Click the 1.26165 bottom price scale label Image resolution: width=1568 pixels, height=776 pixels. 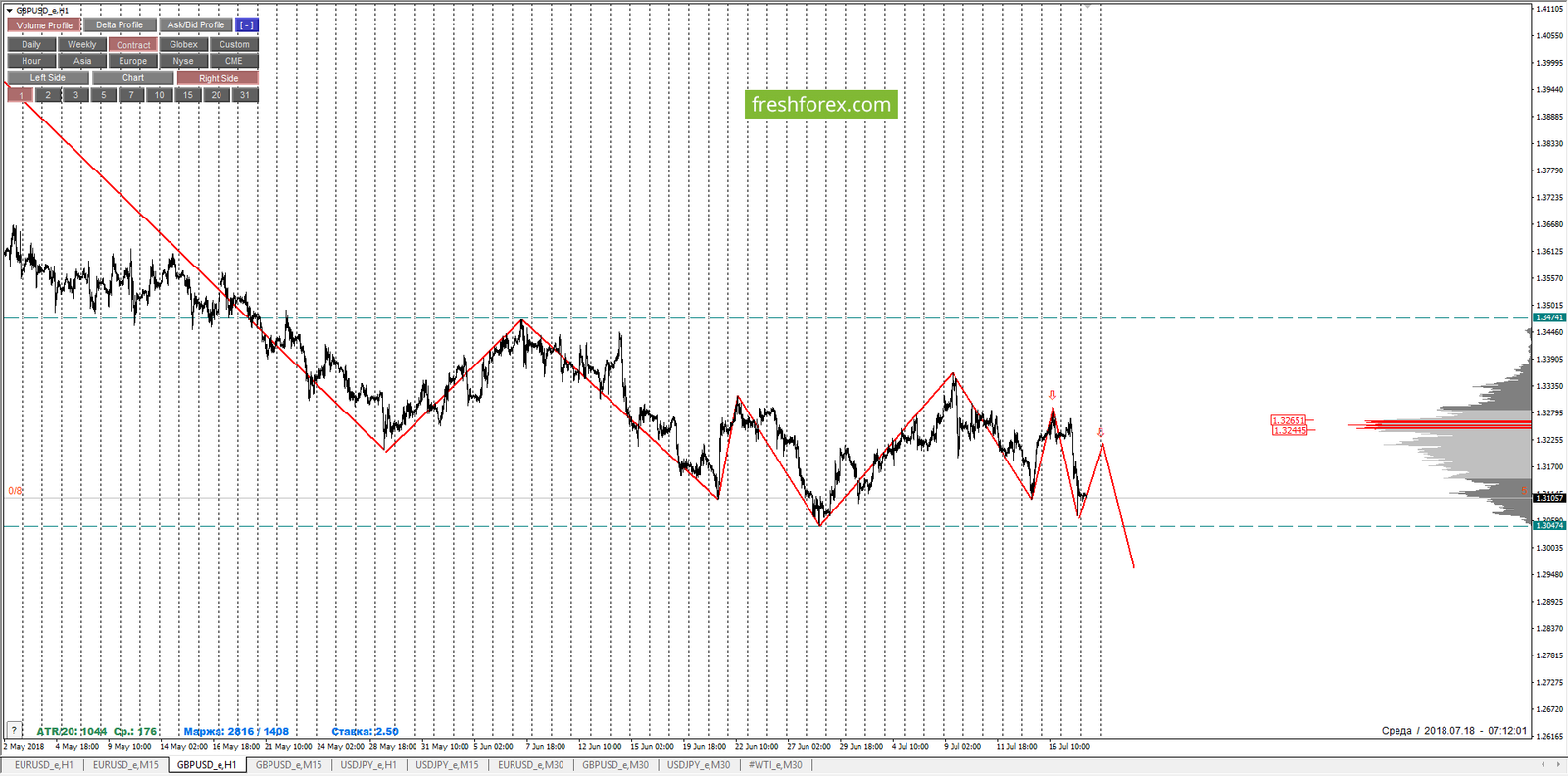tap(1549, 736)
